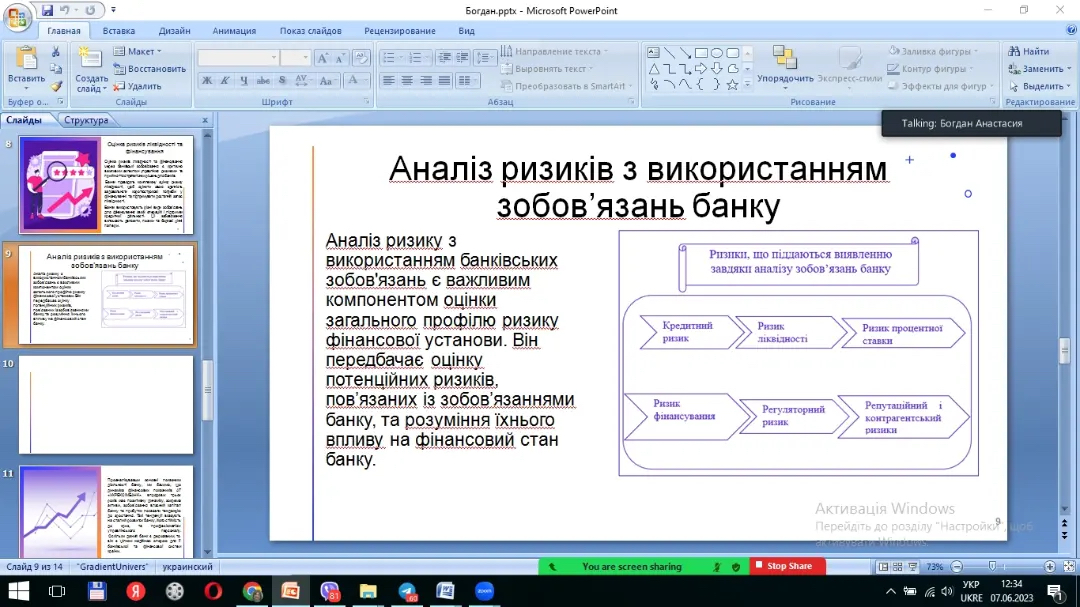Screen dimensions: 1080x607
Task: Toggle Bold (Ж) text formatting
Action: 207,81
